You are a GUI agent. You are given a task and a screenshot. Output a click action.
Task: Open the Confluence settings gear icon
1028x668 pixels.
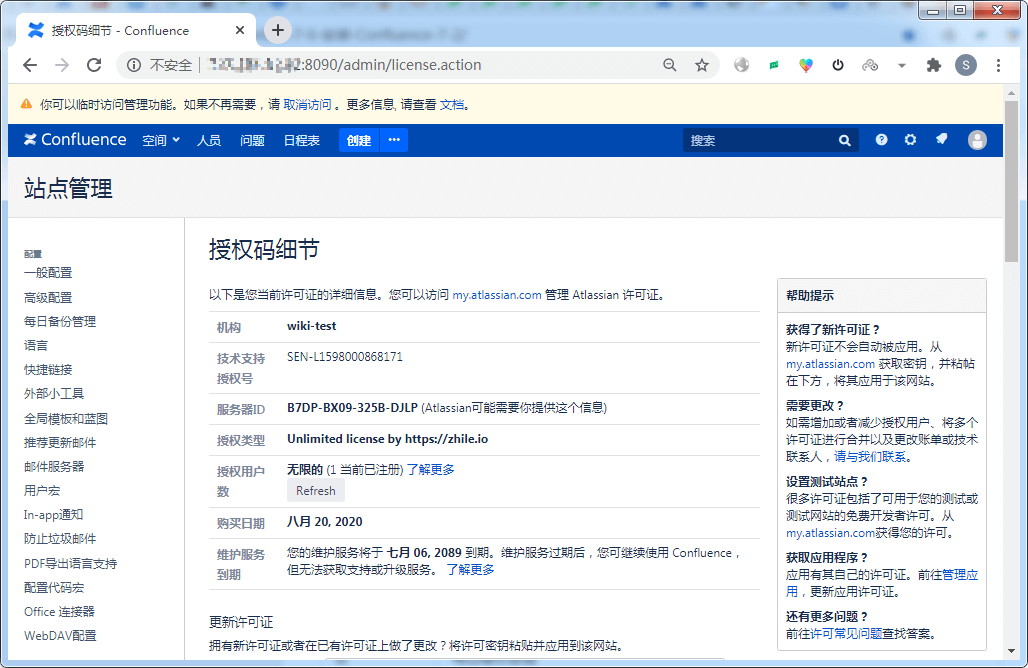click(x=910, y=140)
